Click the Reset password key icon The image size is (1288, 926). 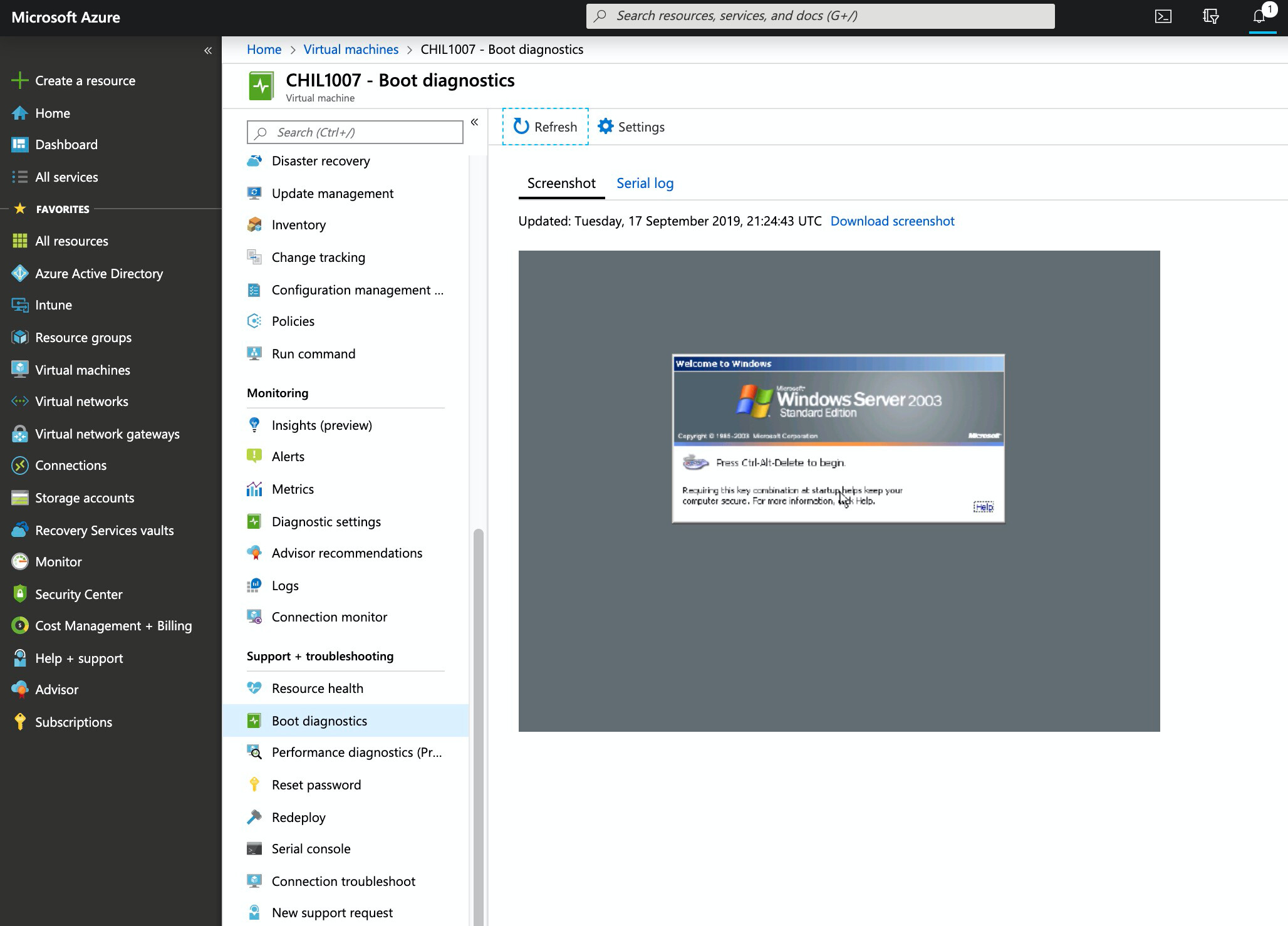[x=254, y=784]
